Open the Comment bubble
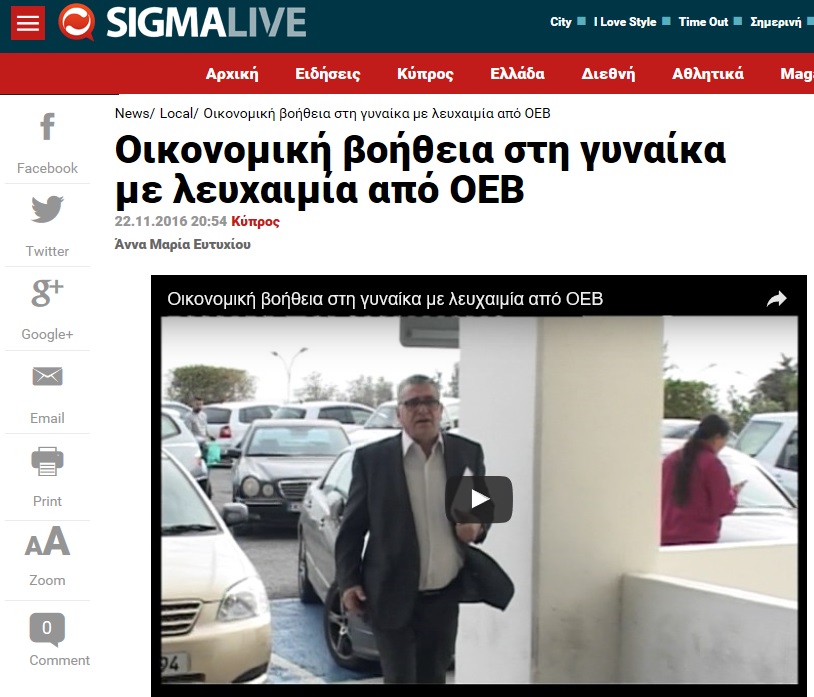 [47, 629]
